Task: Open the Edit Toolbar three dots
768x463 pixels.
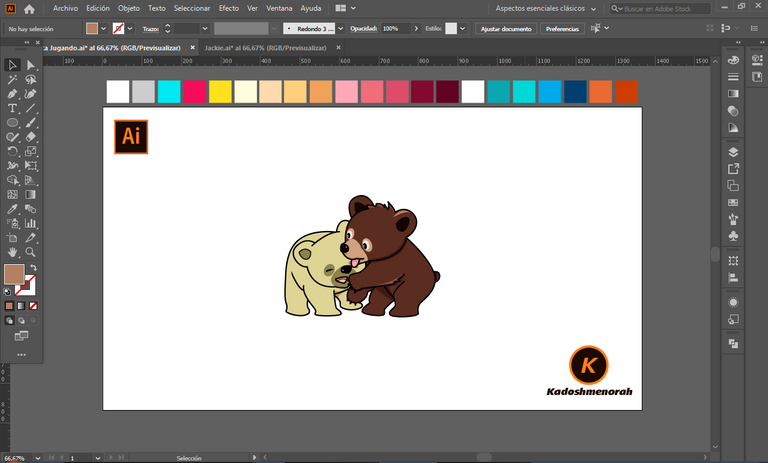Action: tap(21, 354)
